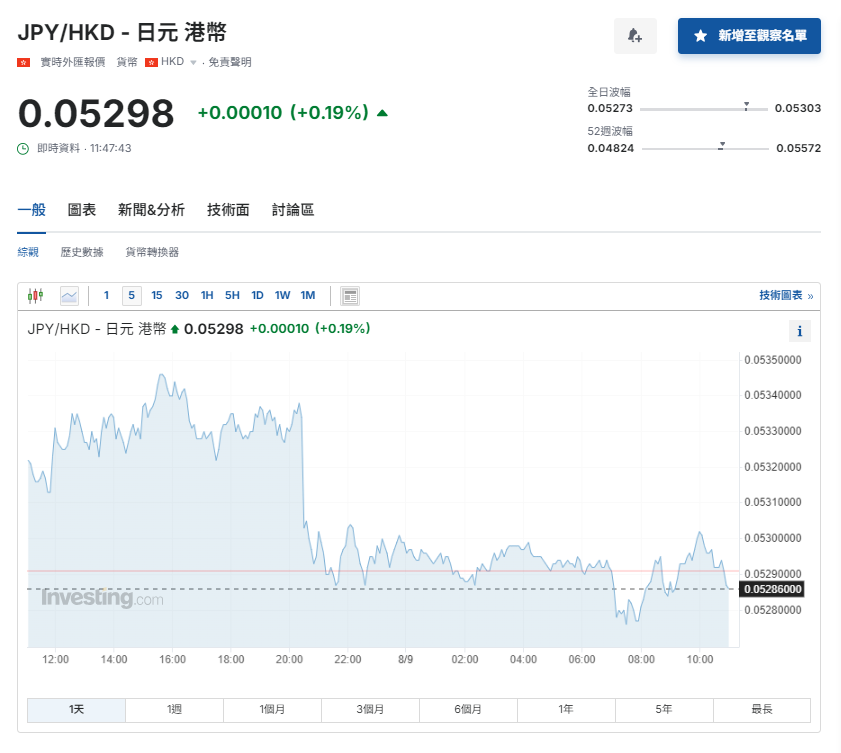Open the chart info icon on the right
The height and width of the screenshot is (753, 841).
tap(799, 330)
